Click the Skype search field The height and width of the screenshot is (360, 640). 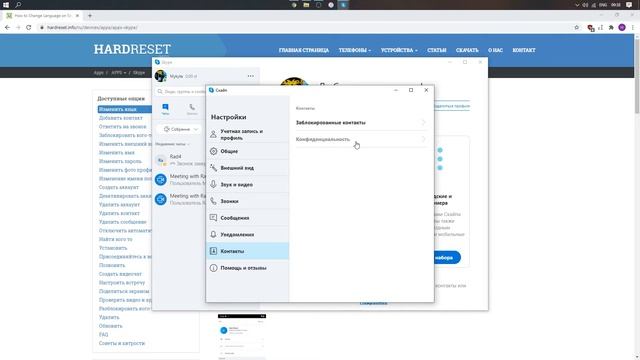click(x=181, y=91)
